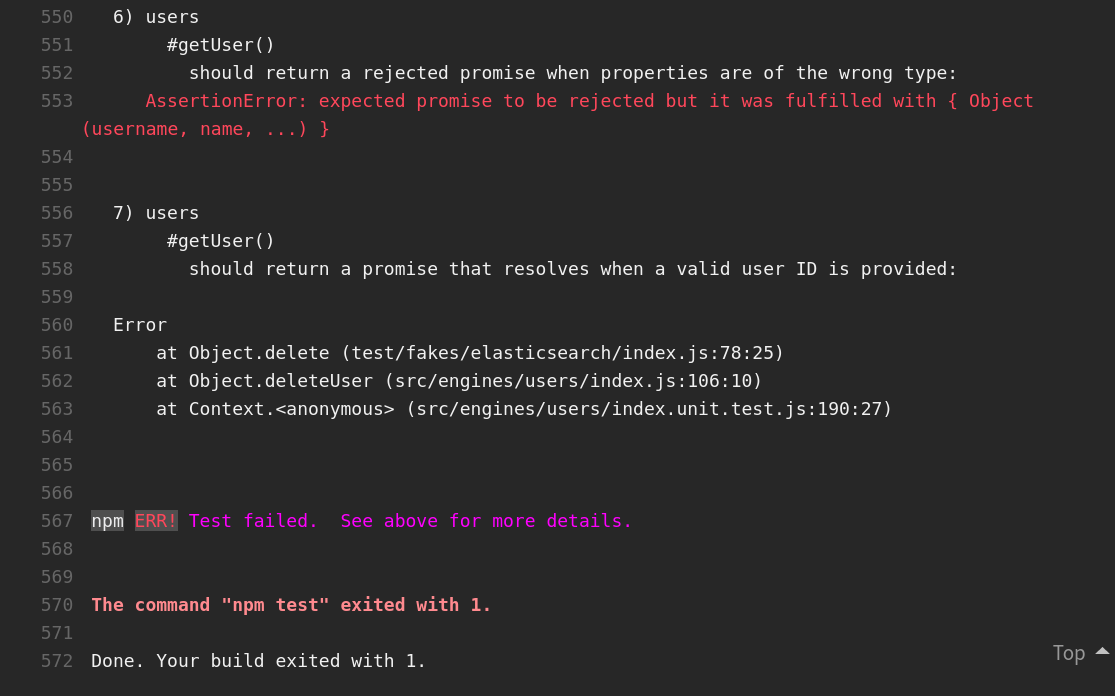
Task: Select line number 550
Action: [x=57, y=17]
